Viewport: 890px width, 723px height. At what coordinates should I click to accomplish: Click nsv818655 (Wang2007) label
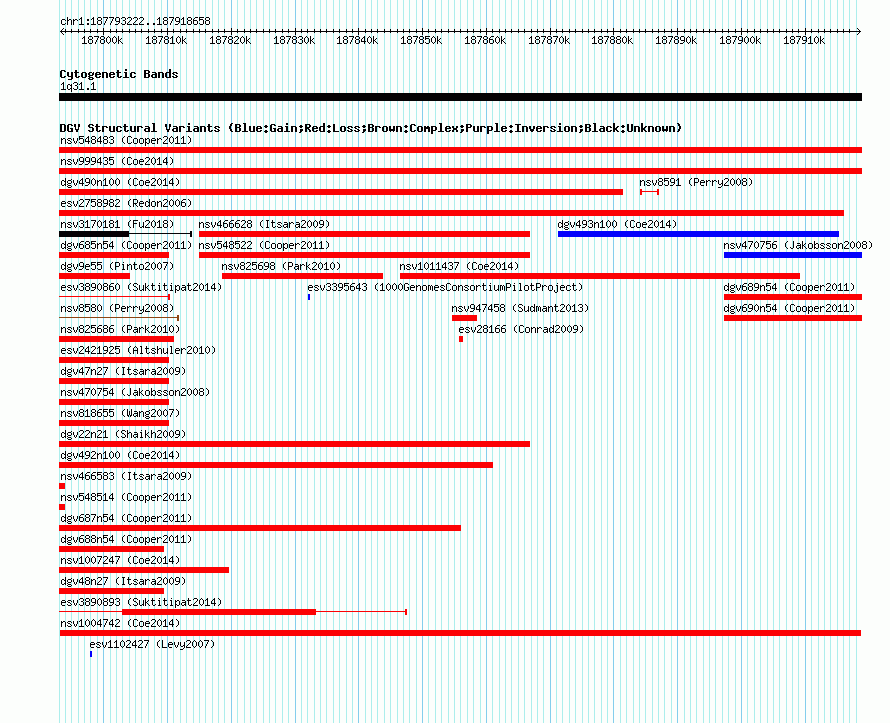coord(120,413)
